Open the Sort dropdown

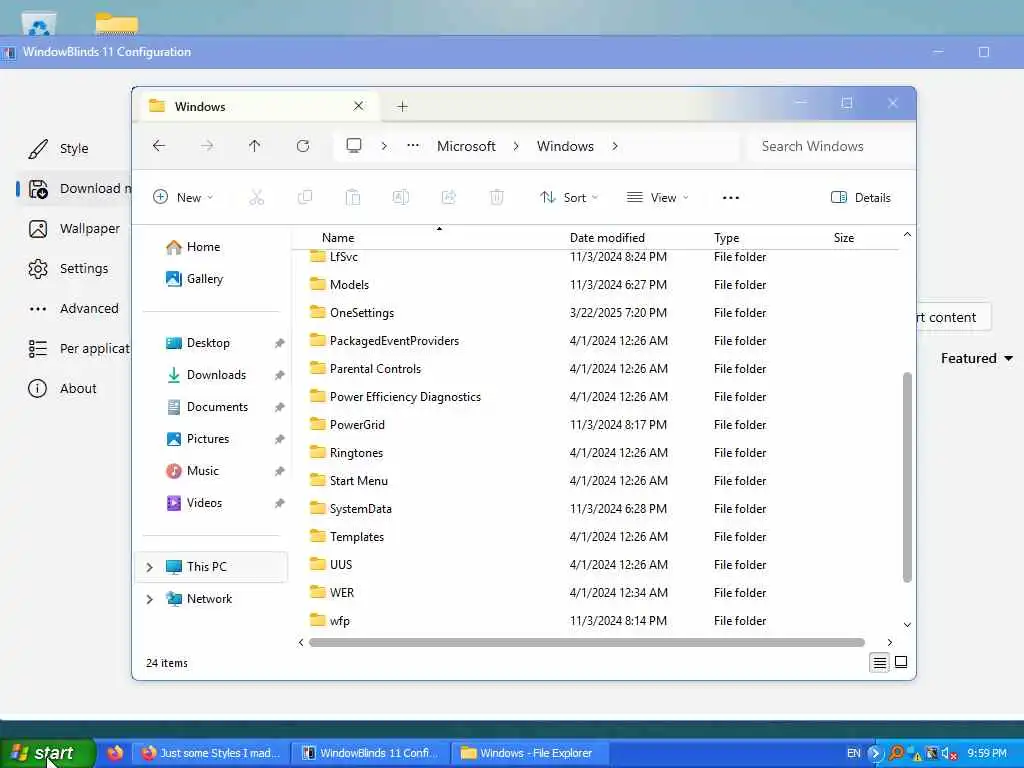[569, 197]
